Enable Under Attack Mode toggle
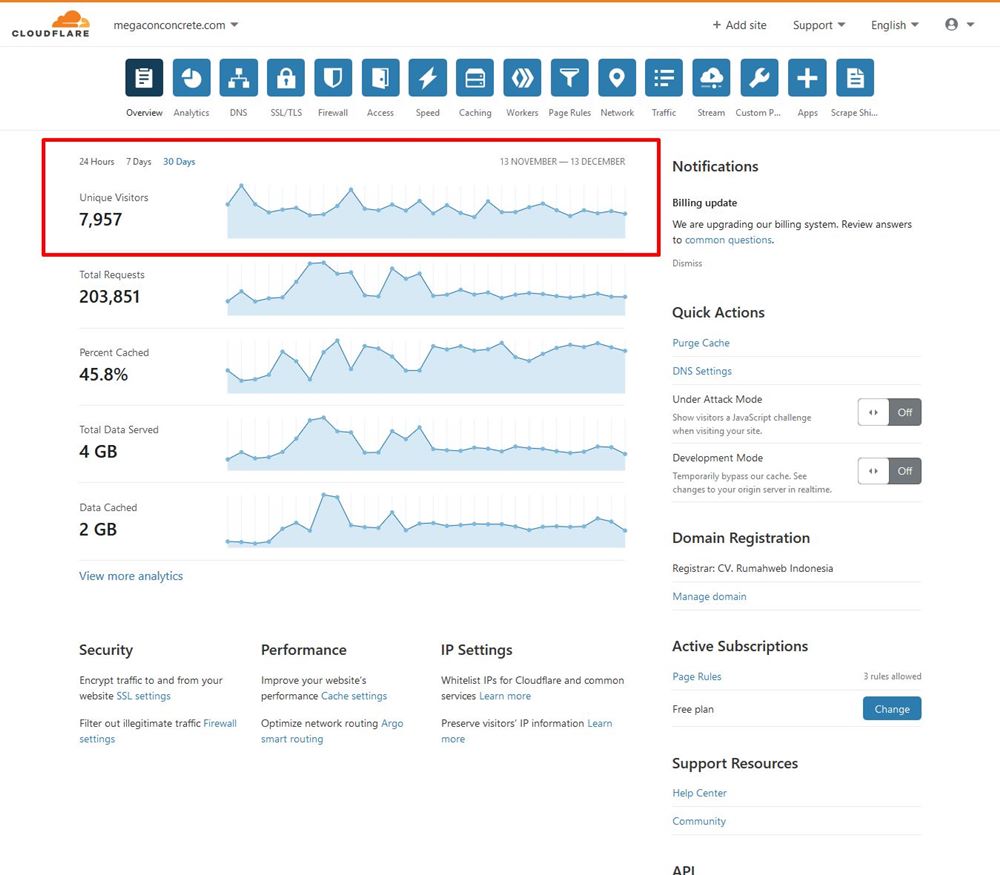1000x875 pixels. point(889,411)
